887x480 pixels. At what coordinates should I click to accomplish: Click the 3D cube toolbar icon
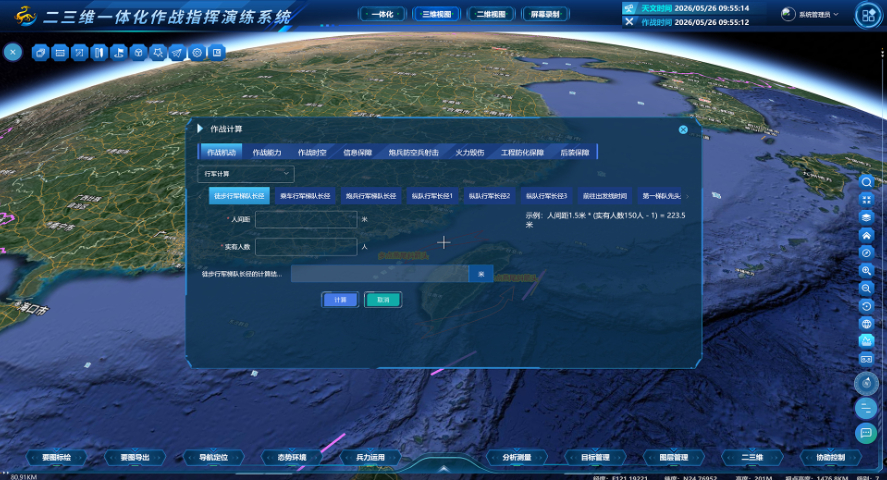point(138,53)
